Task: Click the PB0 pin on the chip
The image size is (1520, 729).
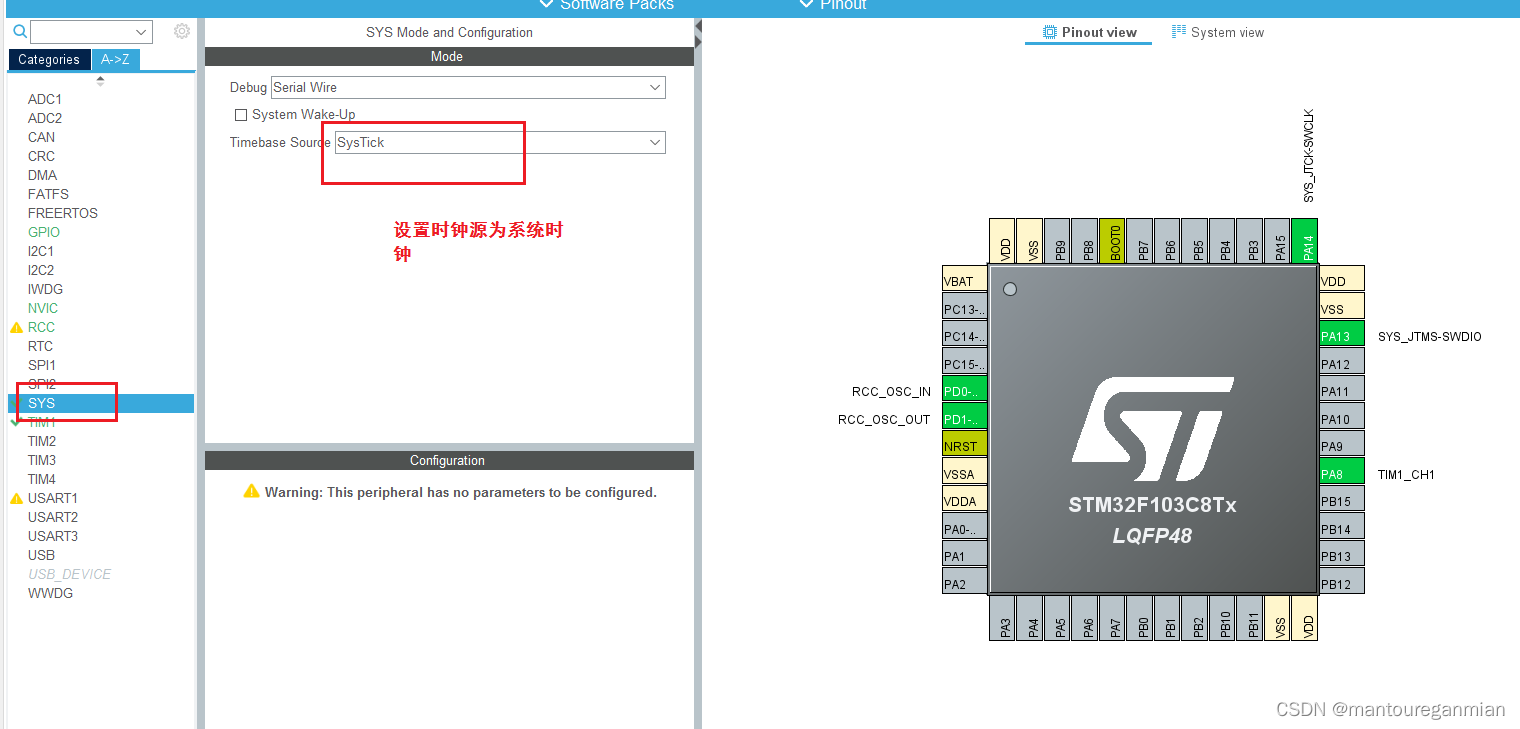Action: [x=1140, y=618]
